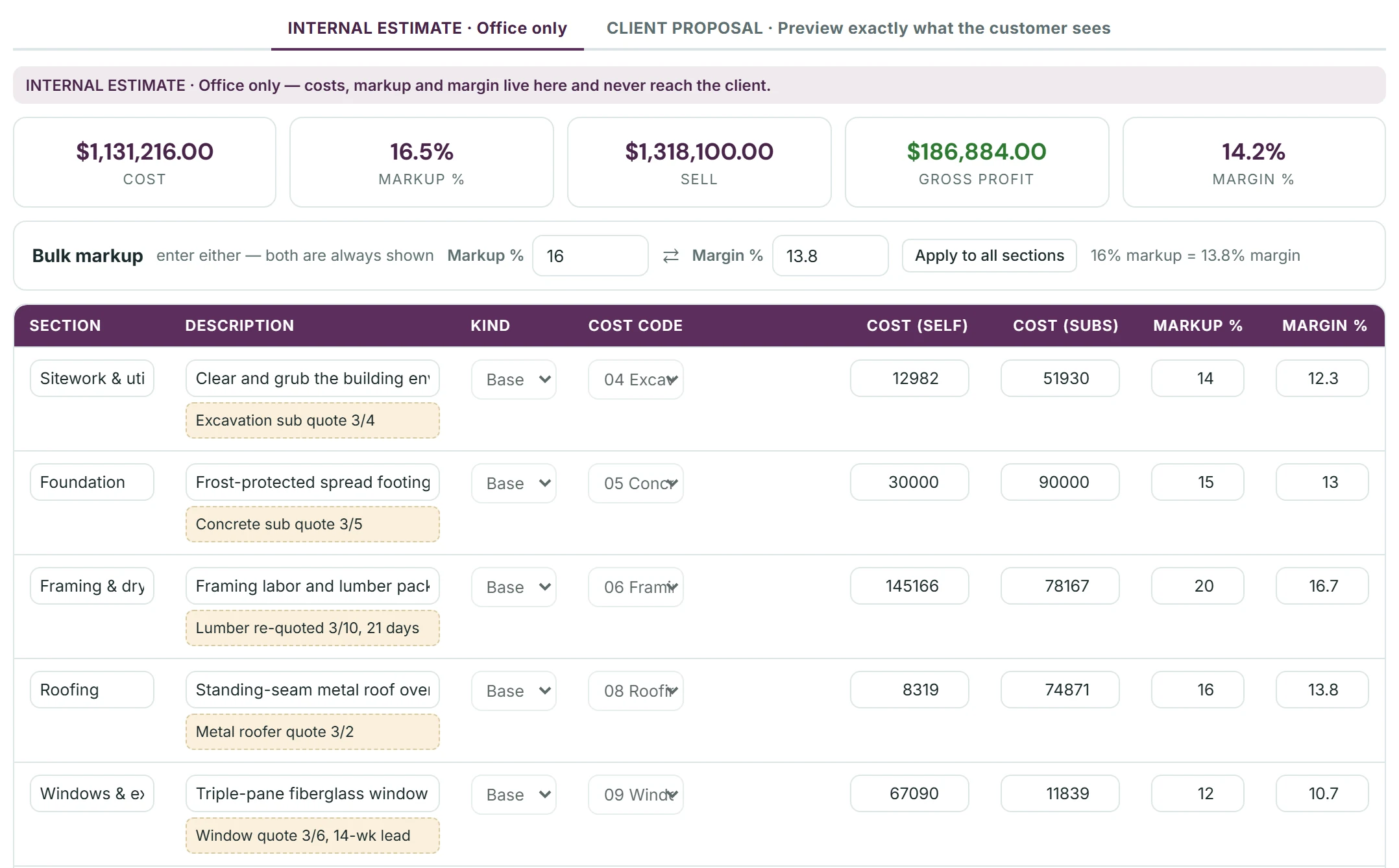This screenshot has height=868, width=1399.
Task: Open Kind dropdown for Foundation row
Action: 514,483
